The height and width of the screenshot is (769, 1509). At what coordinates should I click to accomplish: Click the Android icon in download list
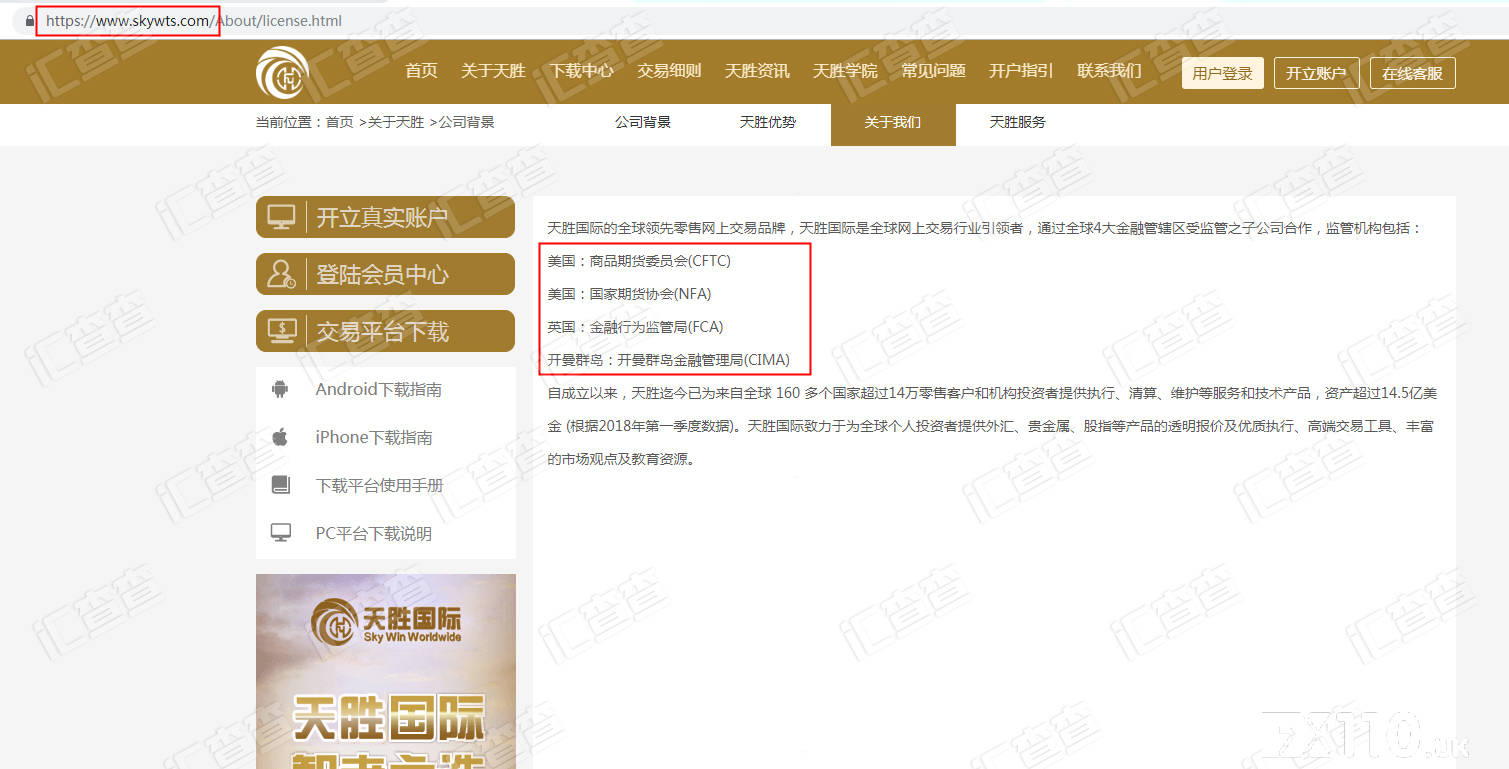[280, 390]
